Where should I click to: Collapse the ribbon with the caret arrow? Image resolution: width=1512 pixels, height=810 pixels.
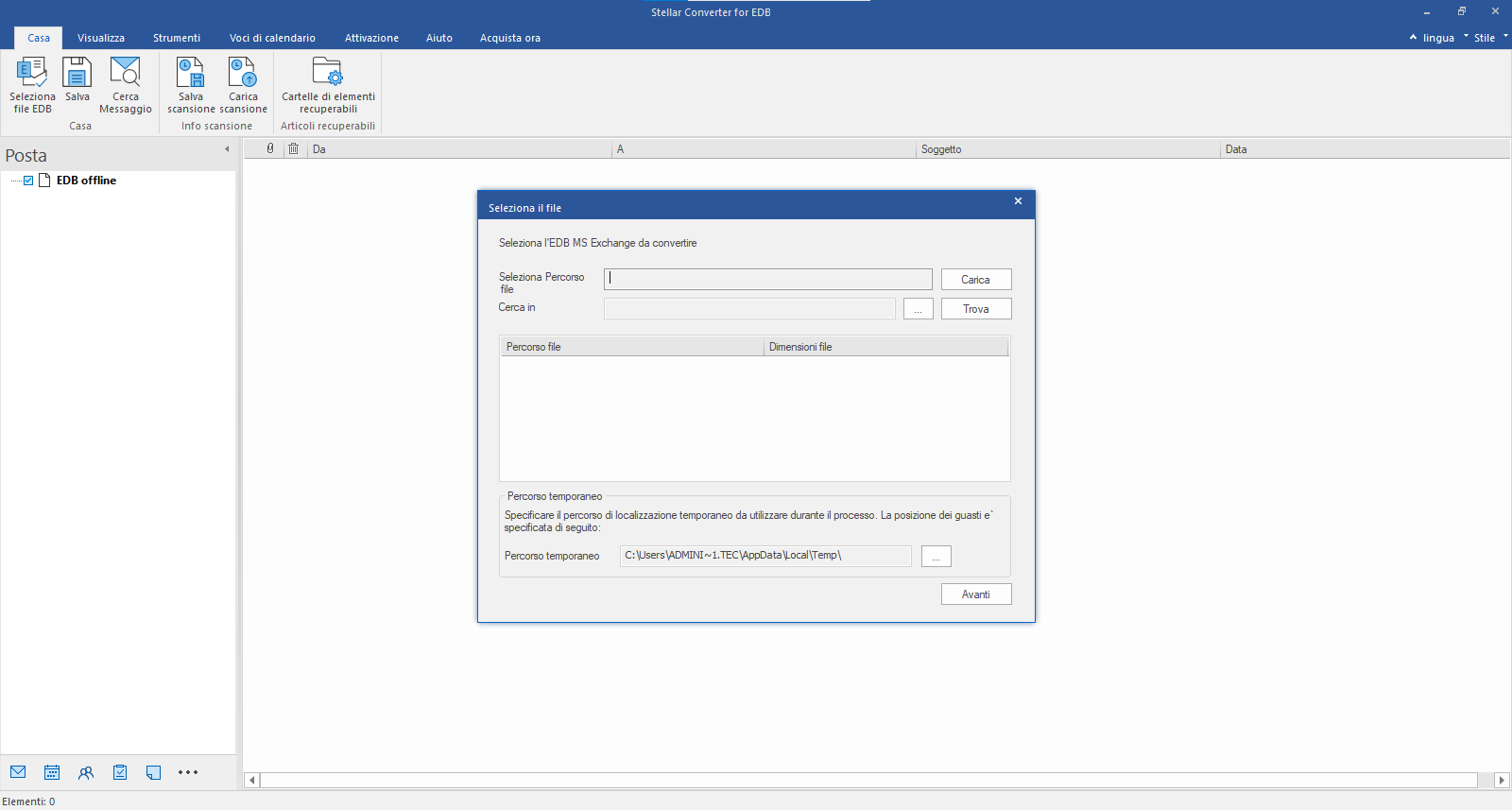point(1413,38)
